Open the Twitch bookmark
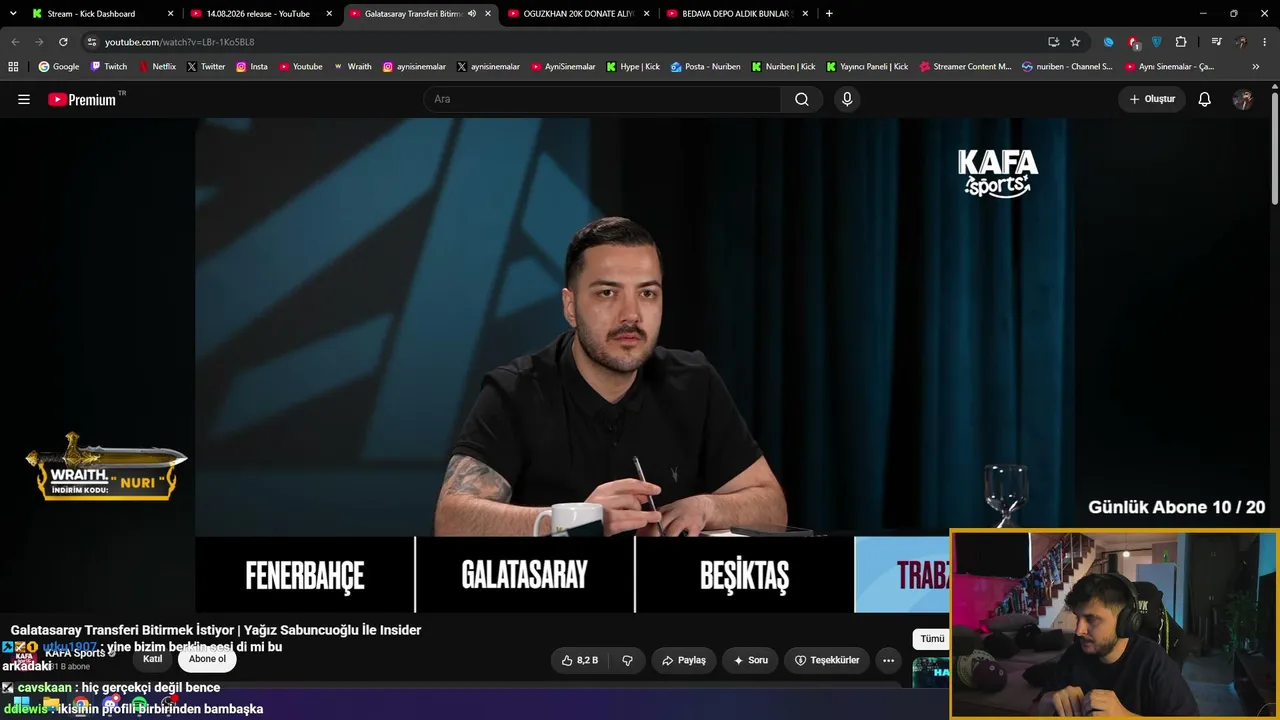The width and height of the screenshot is (1280, 720). pos(109,67)
